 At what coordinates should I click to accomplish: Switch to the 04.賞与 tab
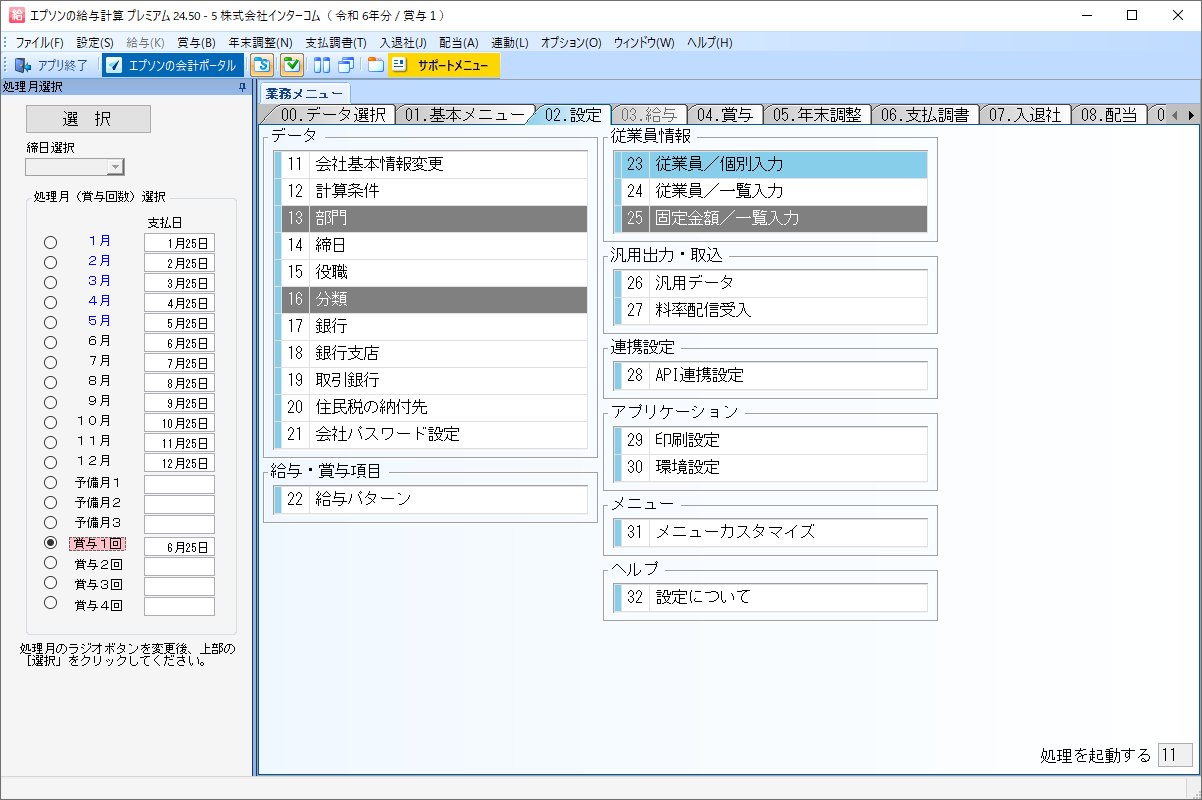pyautogui.click(x=724, y=114)
